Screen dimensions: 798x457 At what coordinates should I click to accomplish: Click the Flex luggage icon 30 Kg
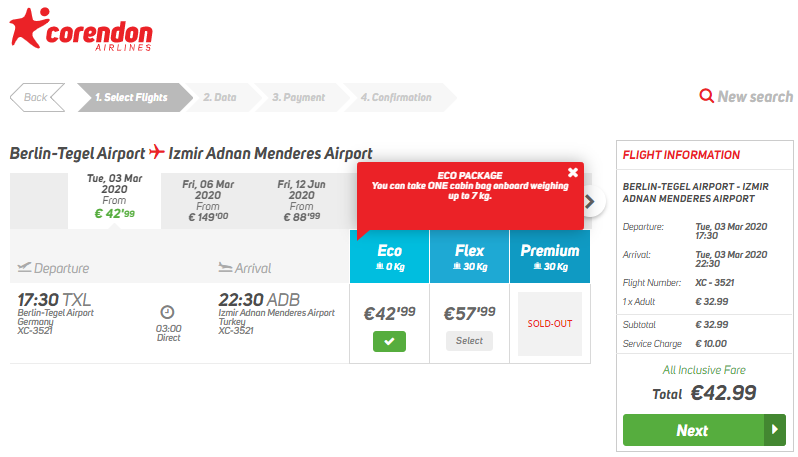point(457,266)
